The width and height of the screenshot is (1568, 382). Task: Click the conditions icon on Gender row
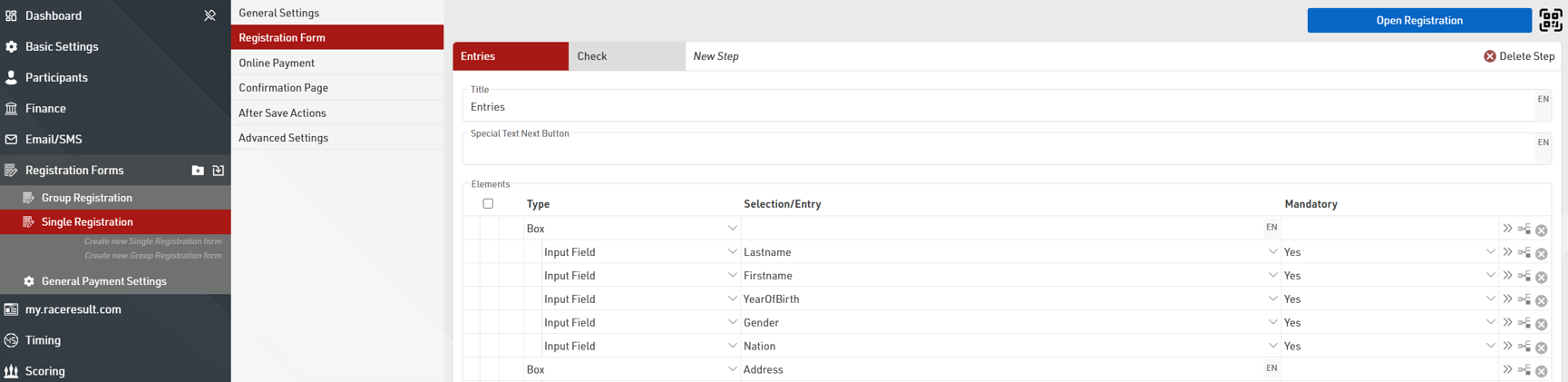(x=1524, y=323)
